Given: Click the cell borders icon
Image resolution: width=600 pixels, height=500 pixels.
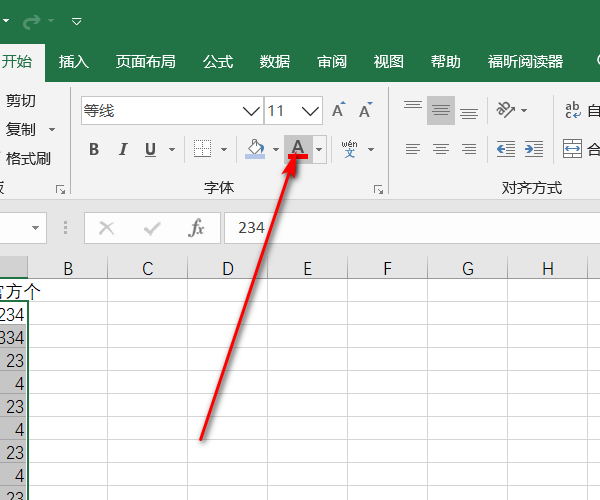Looking at the screenshot, I should point(203,150).
